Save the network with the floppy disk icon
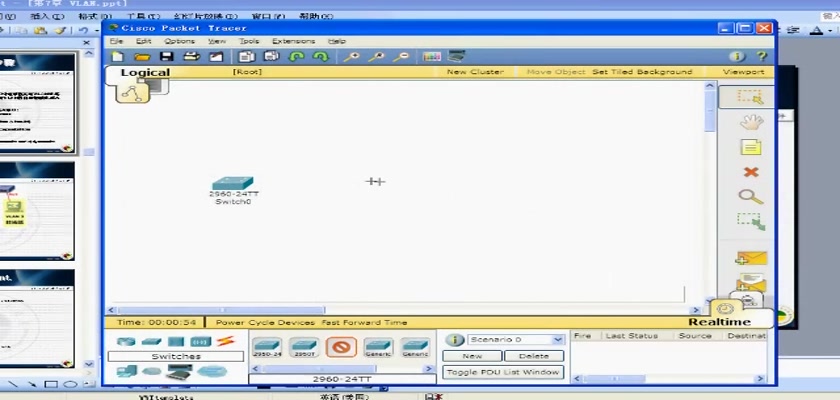This screenshot has height=400, width=840. click(x=167, y=56)
